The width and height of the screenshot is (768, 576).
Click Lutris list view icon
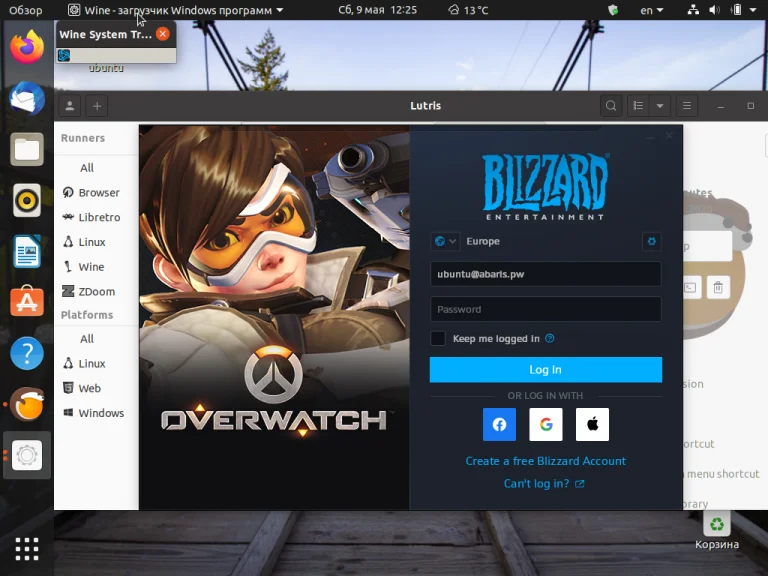(x=638, y=106)
